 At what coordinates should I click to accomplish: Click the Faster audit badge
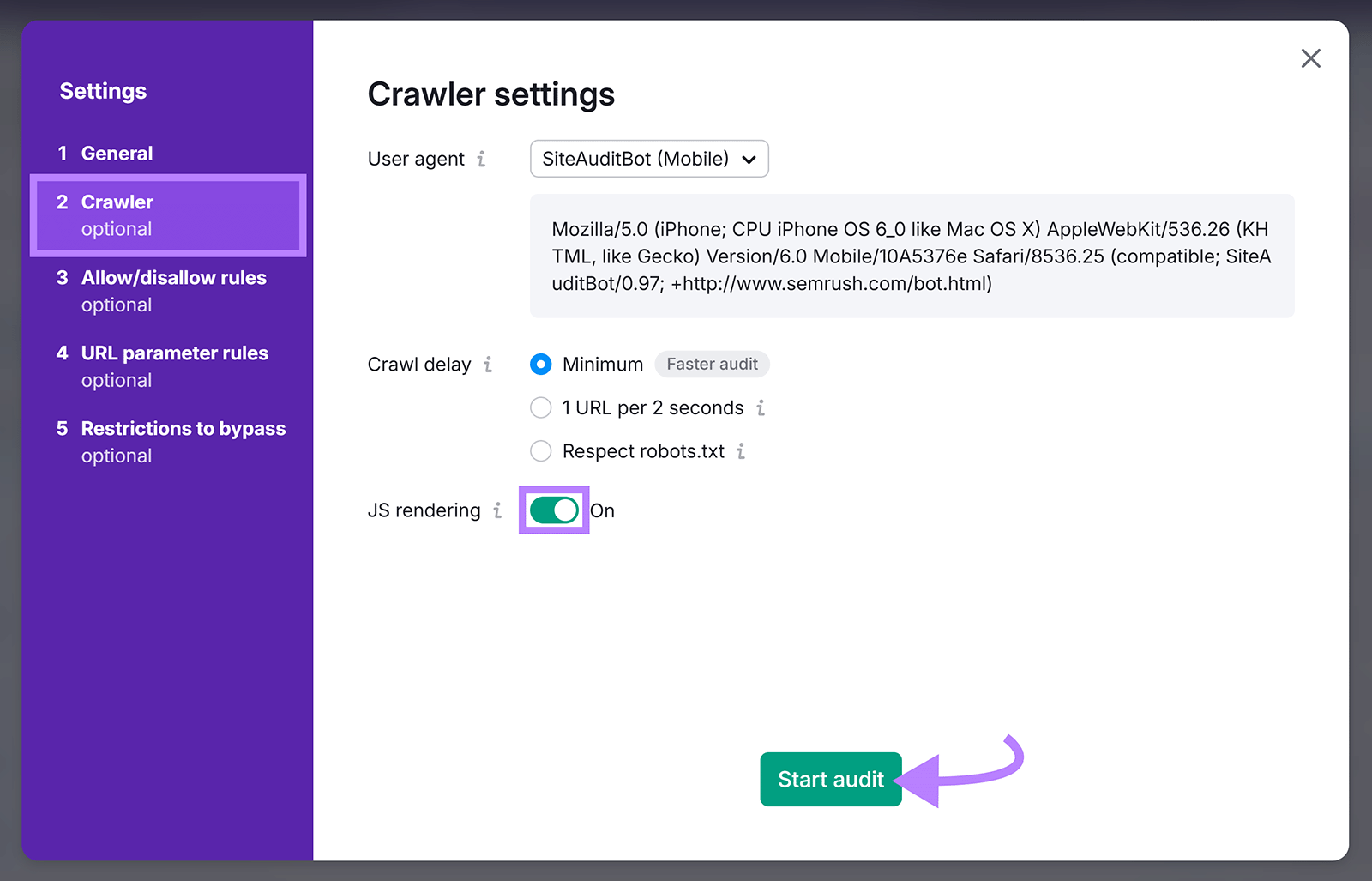point(712,364)
